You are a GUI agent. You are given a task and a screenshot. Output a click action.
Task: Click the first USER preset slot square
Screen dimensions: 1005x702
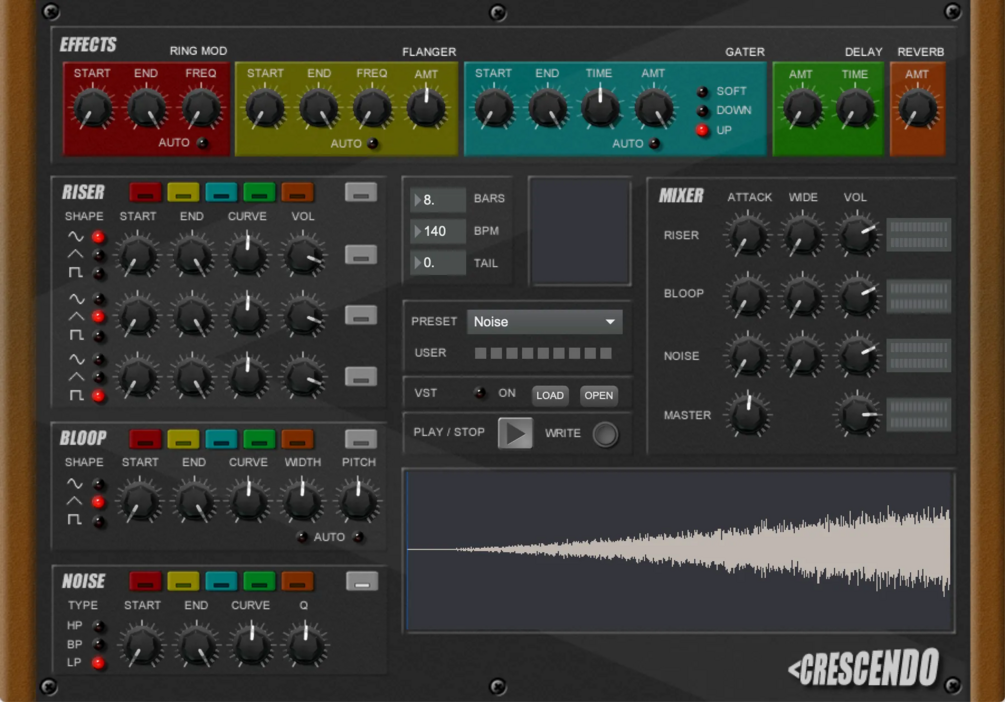pos(480,353)
